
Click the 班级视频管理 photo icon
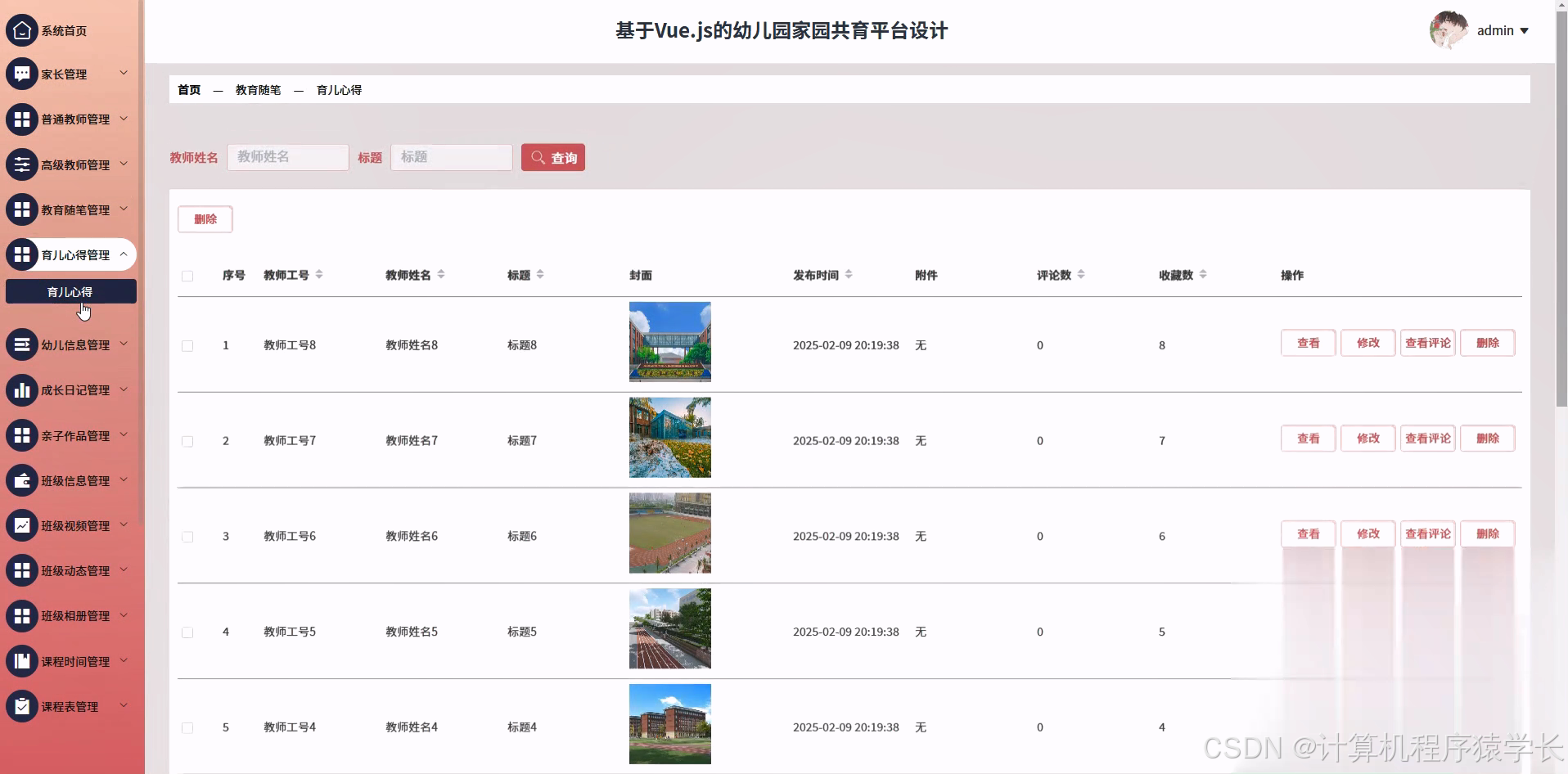[x=22, y=525]
